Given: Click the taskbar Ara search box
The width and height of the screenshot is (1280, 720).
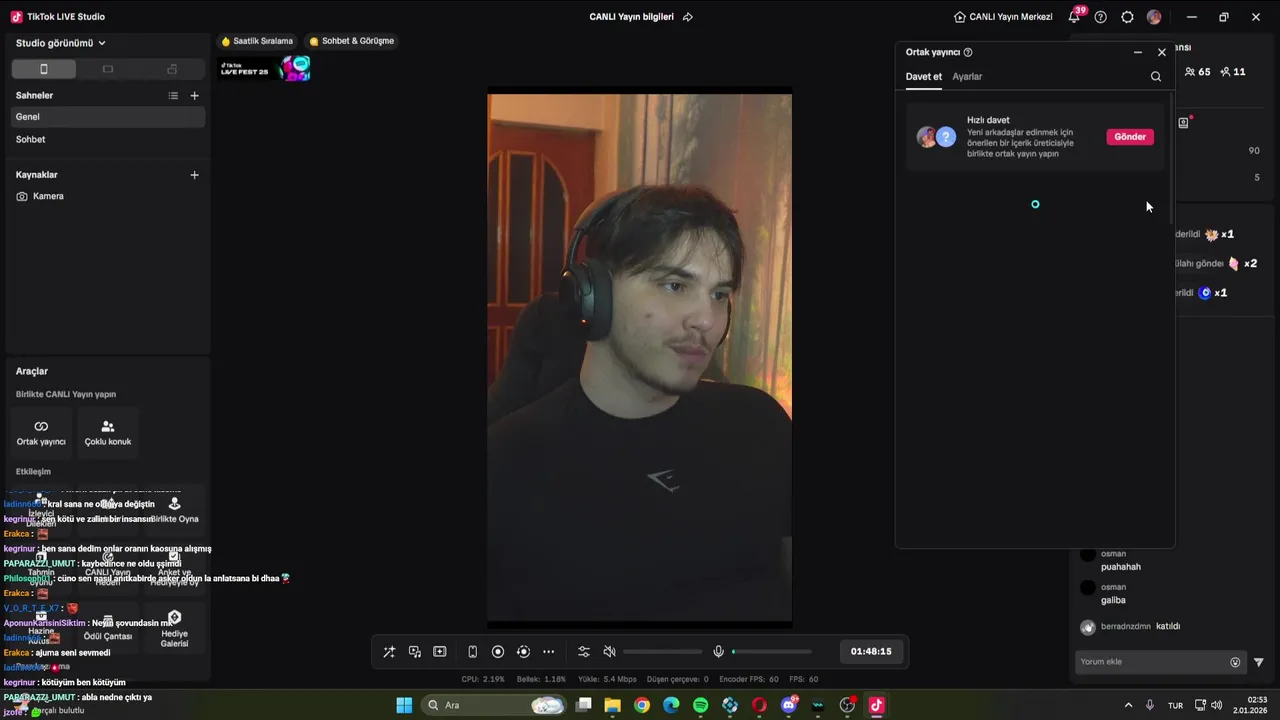Looking at the screenshot, I should [493, 705].
